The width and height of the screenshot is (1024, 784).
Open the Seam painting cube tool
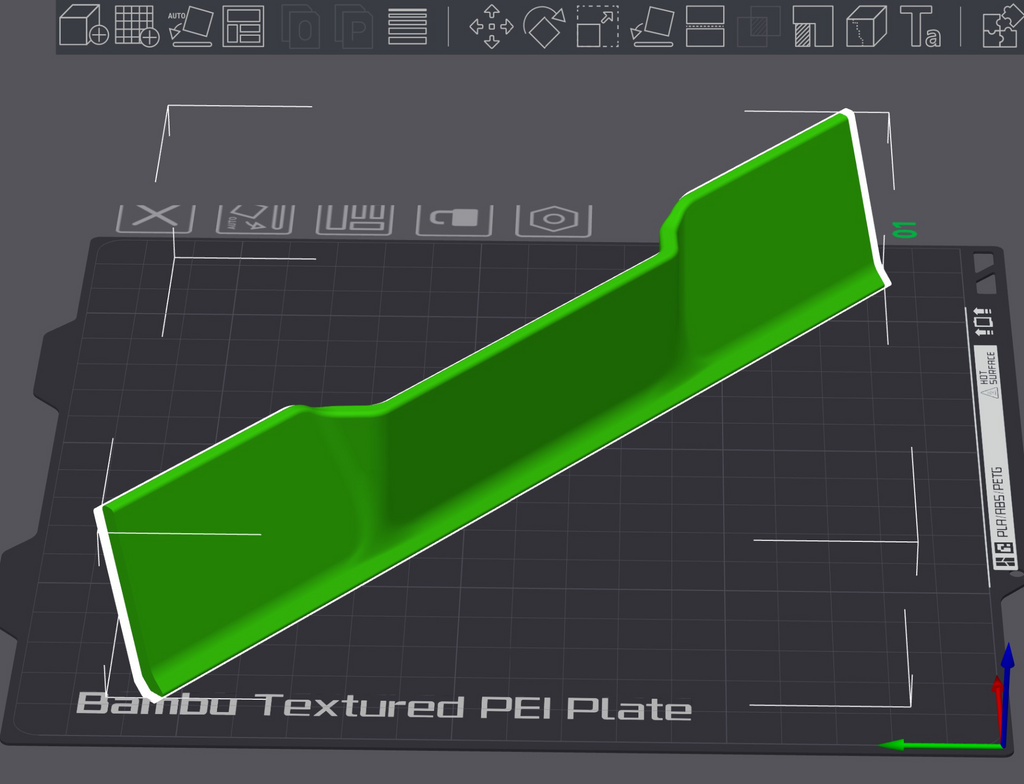click(x=867, y=26)
